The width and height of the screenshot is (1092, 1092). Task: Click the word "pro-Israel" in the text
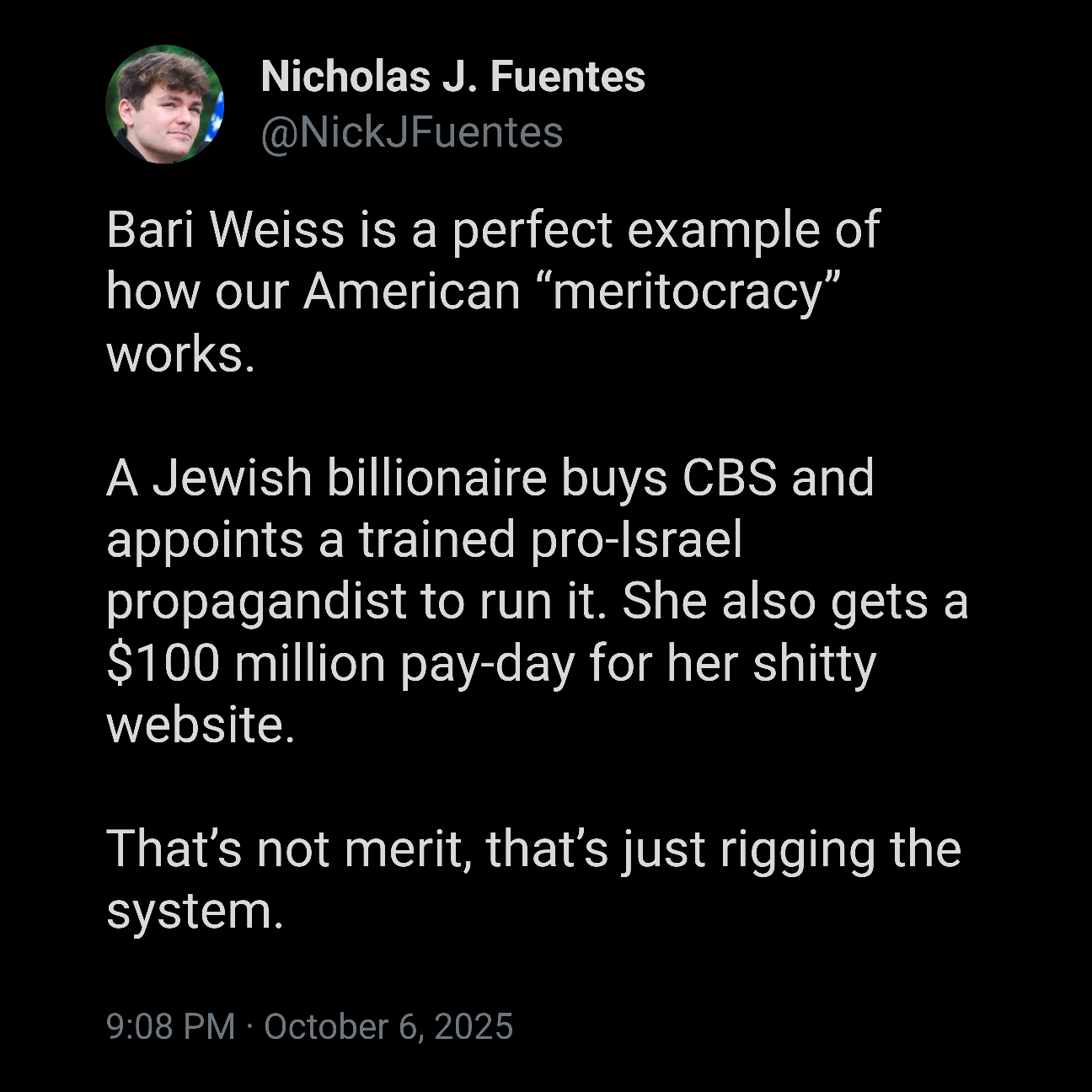(x=636, y=539)
